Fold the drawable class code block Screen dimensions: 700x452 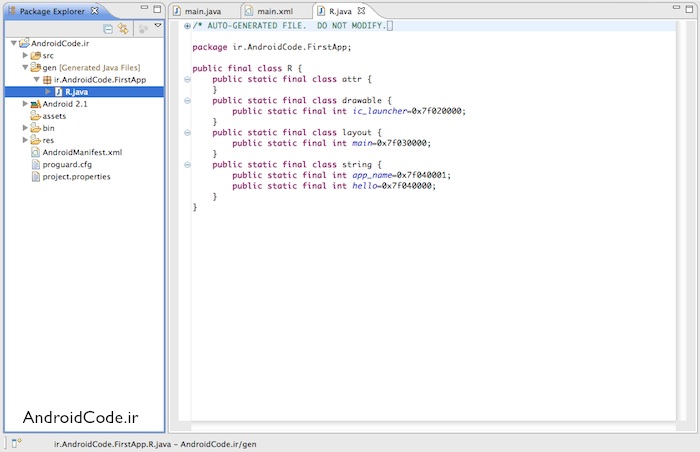(x=187, y=101)
